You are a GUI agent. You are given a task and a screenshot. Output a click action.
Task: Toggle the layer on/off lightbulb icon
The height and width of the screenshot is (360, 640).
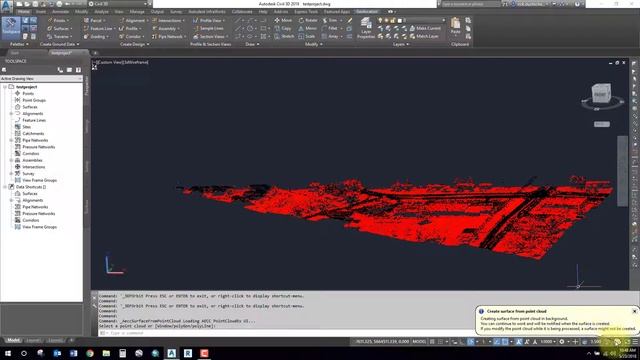[380, 20]
